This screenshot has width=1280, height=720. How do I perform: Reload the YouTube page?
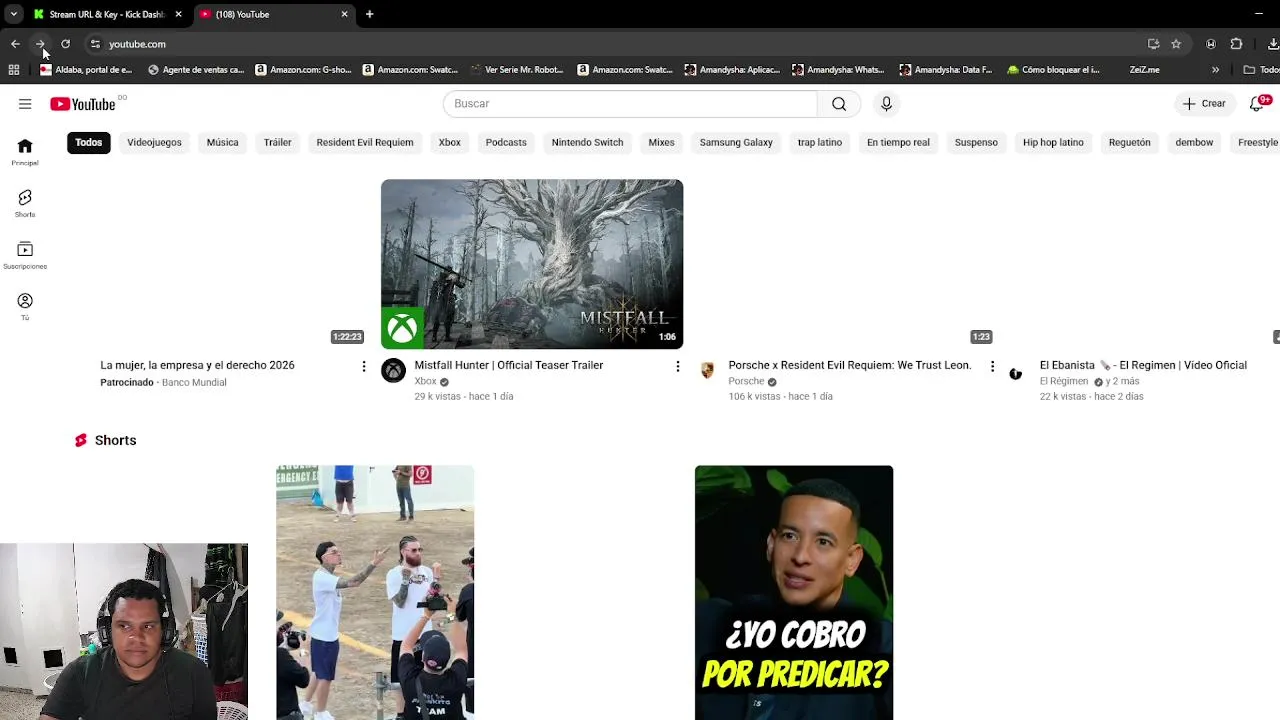click(x=65, y=44)
